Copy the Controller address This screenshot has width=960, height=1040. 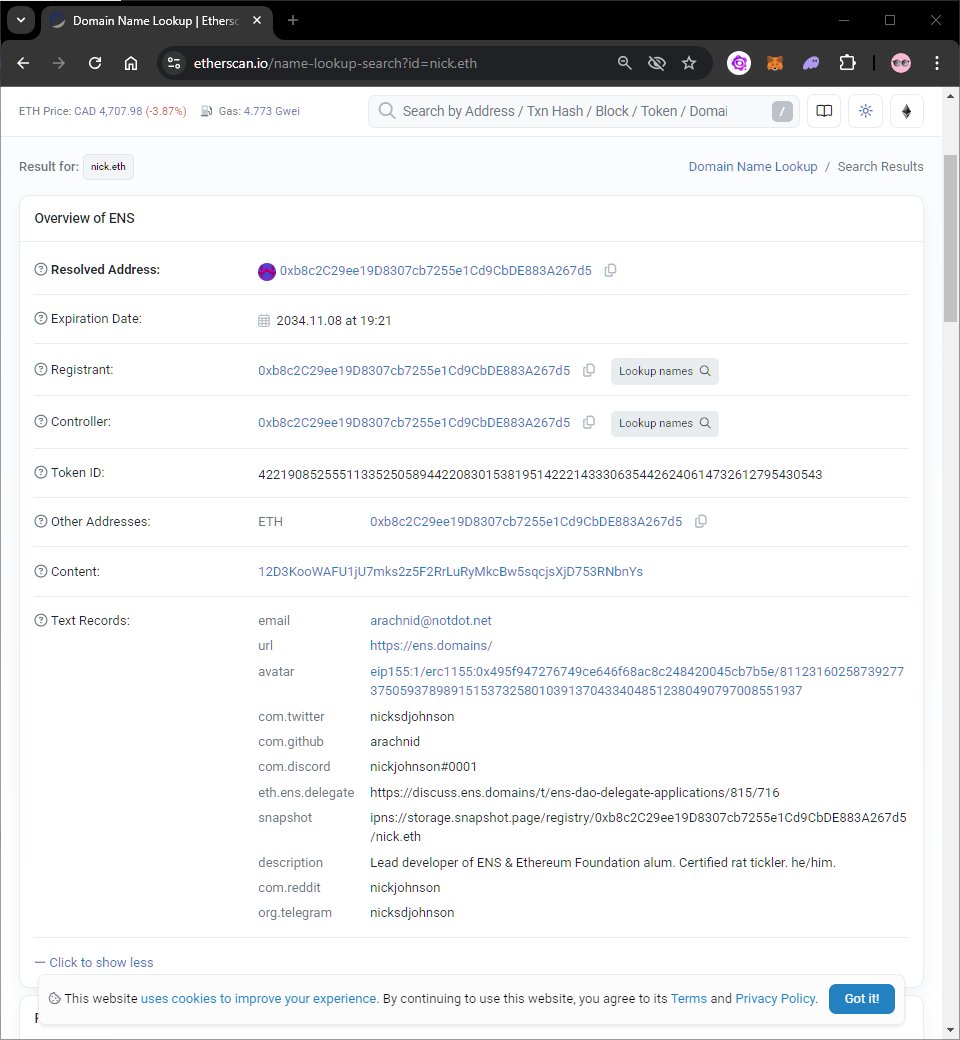click(x=588, y=422)
